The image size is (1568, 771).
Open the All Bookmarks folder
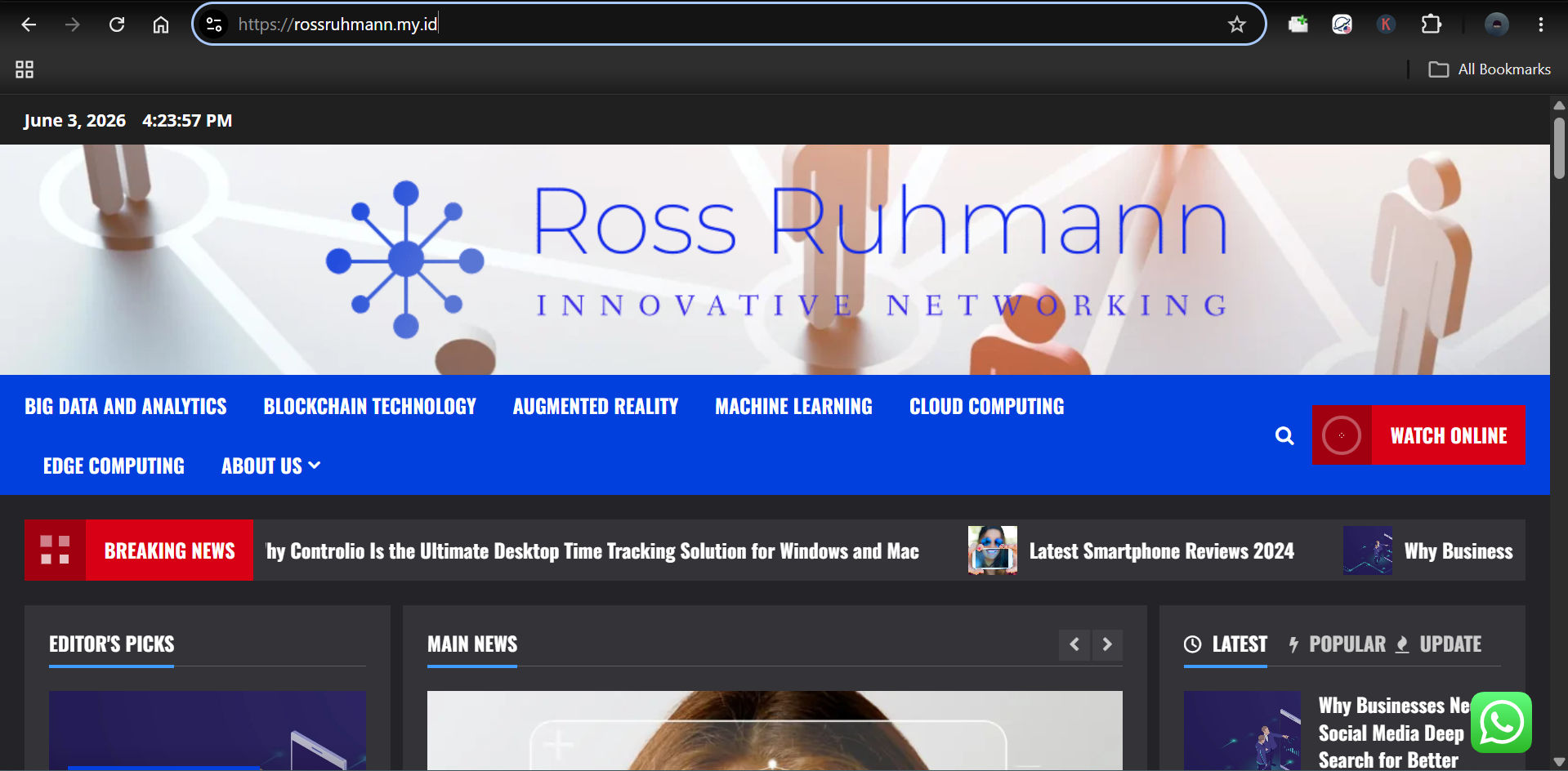1490,69
